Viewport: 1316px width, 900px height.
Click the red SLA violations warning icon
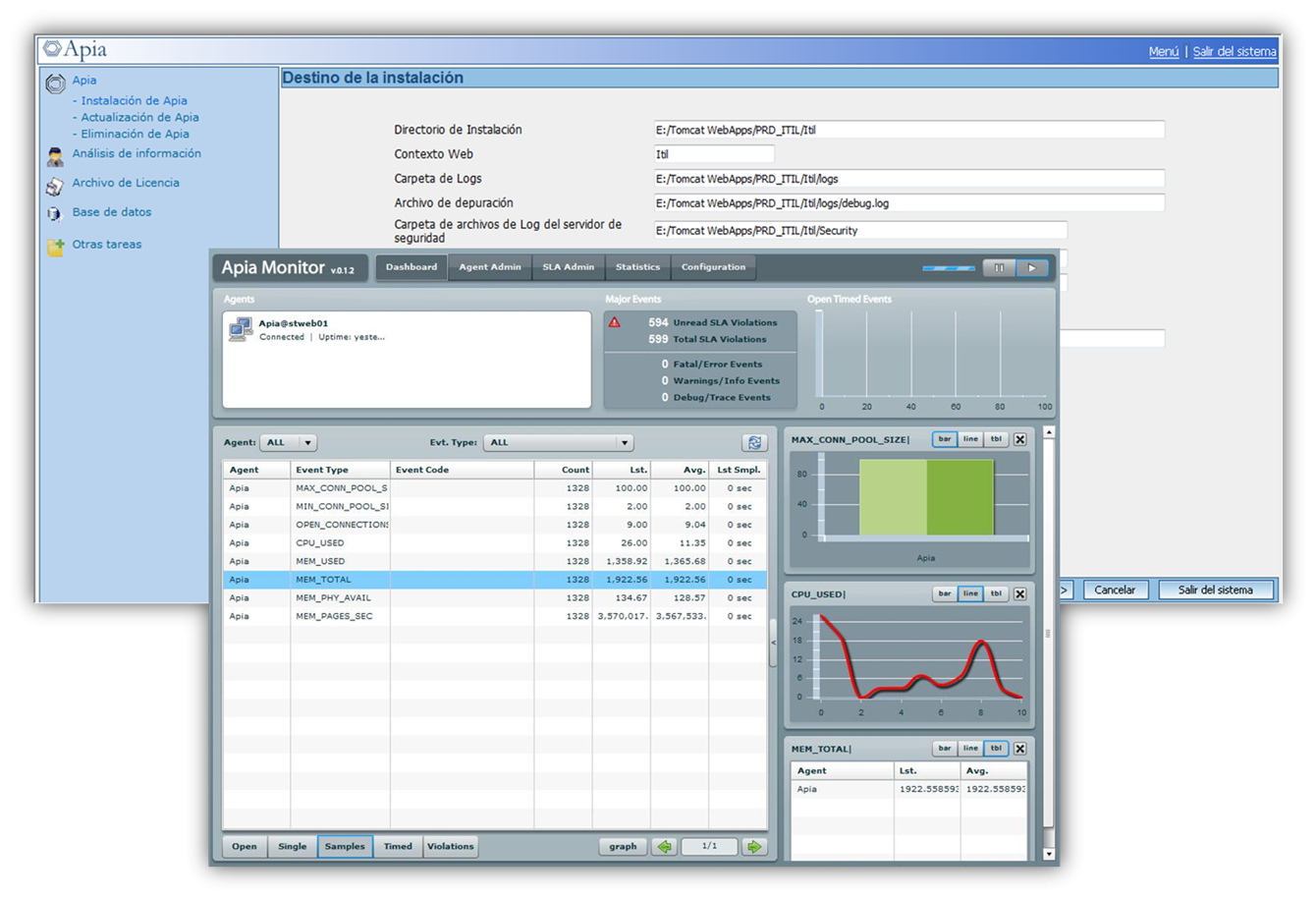[x=615, y=322]
